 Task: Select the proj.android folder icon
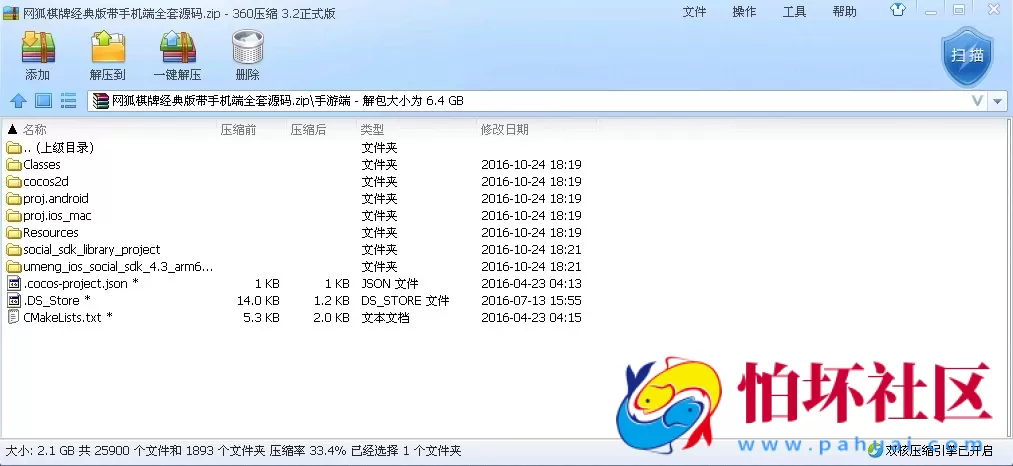pos(14,198)
